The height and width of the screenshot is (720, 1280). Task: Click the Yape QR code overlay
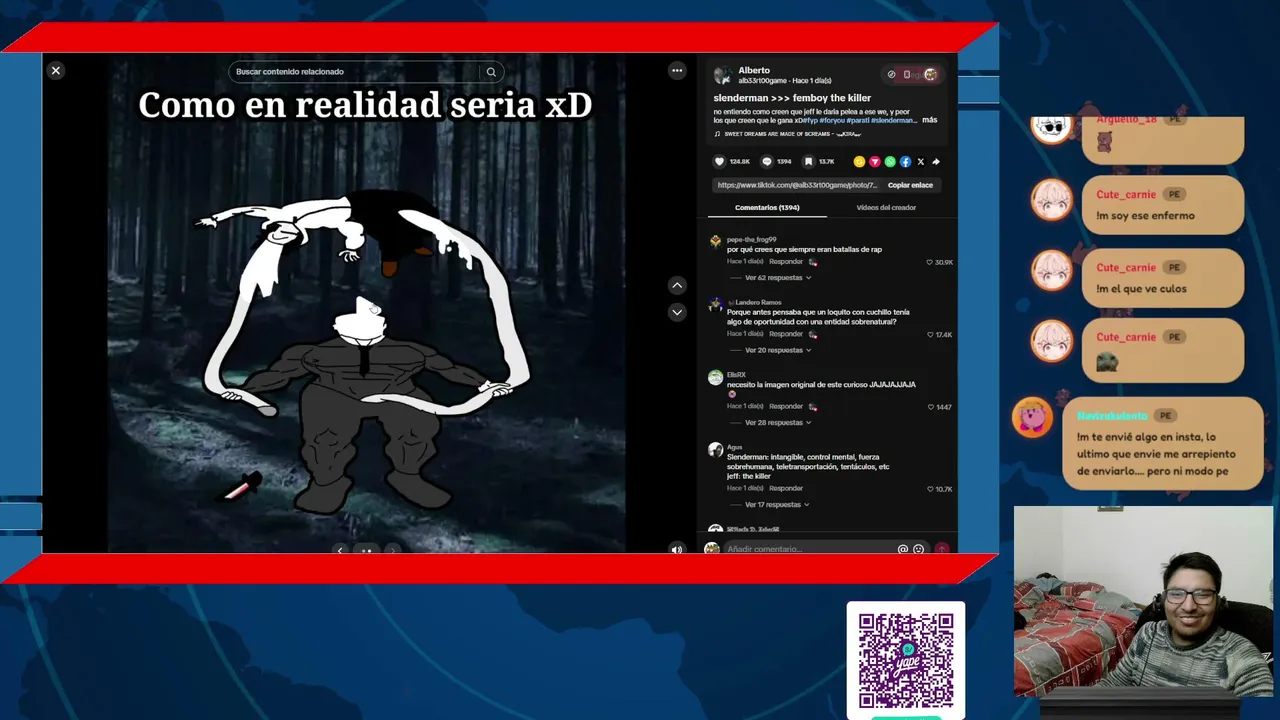click(906, 659)
